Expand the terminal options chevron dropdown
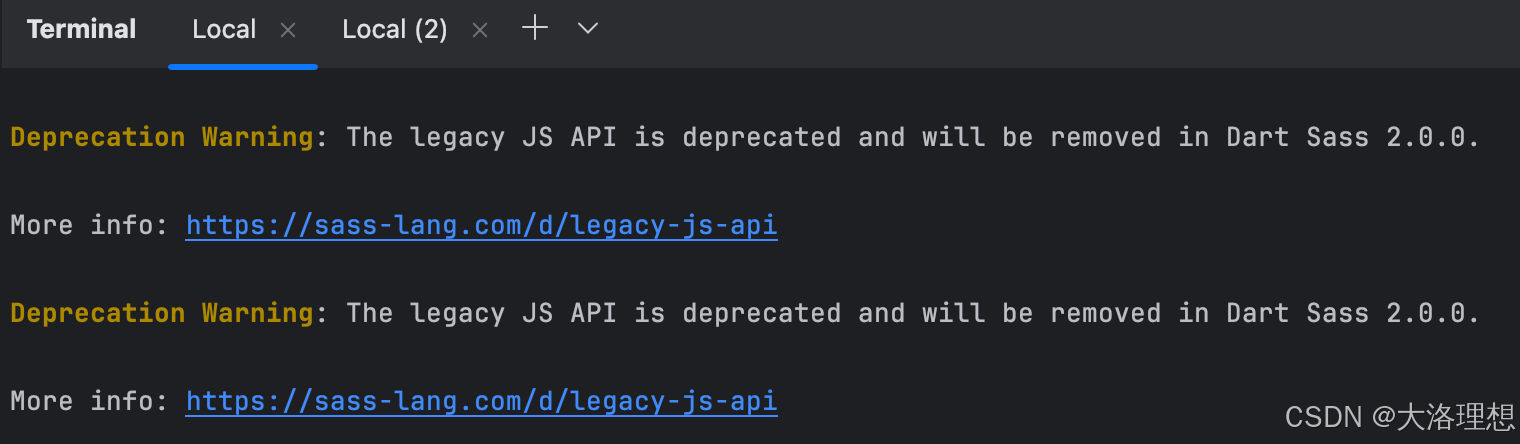 (x=588, y=29)
